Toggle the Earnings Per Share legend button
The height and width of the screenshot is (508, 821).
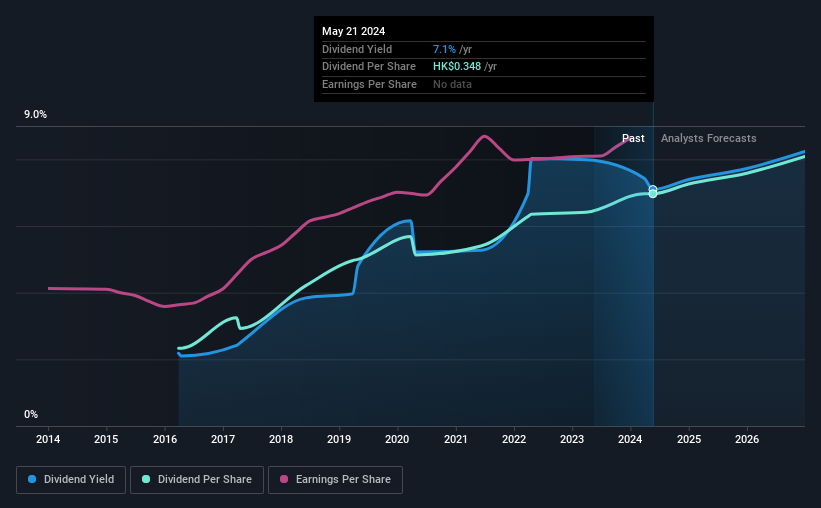(x=335, y=480)
